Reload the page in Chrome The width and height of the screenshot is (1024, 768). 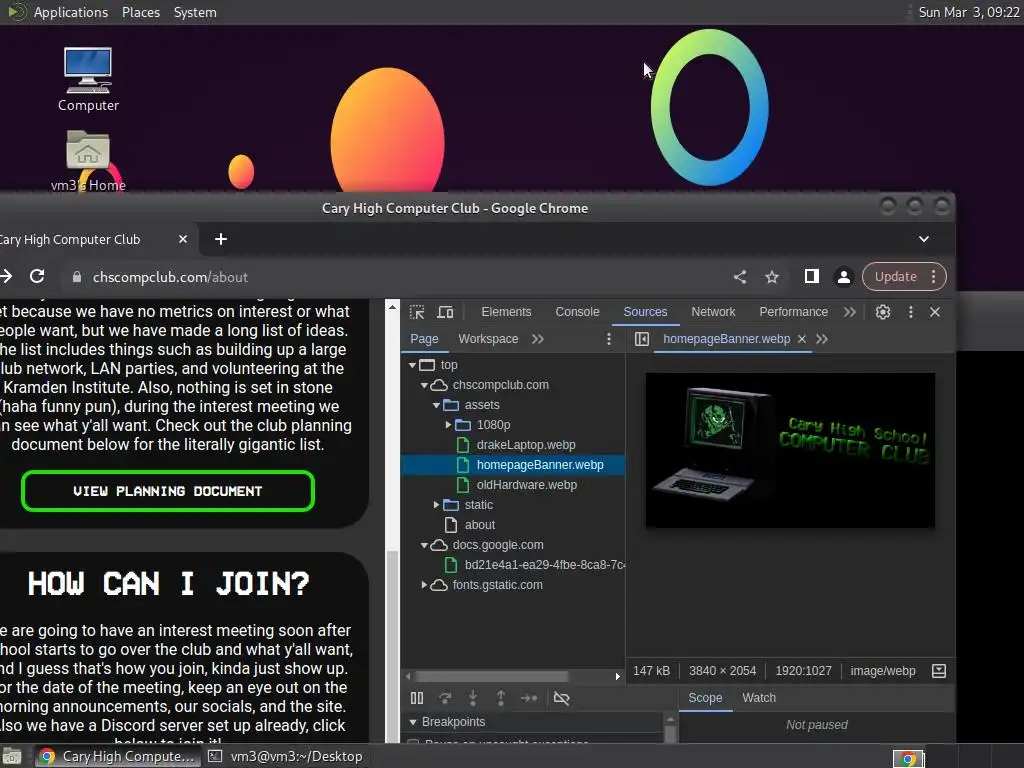click(37, 277)
